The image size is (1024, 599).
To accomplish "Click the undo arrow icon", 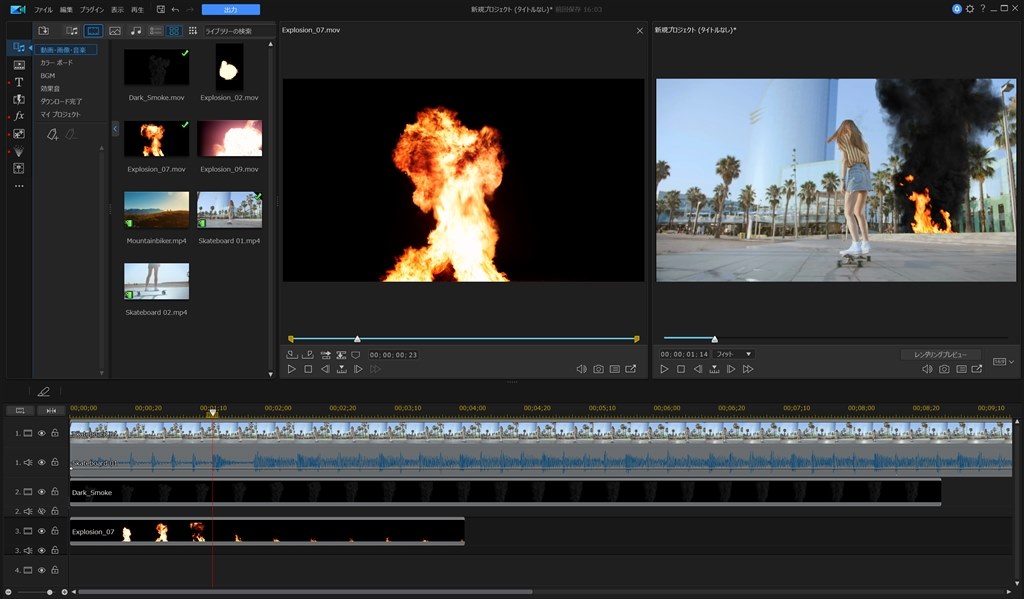I will point(176,9).
